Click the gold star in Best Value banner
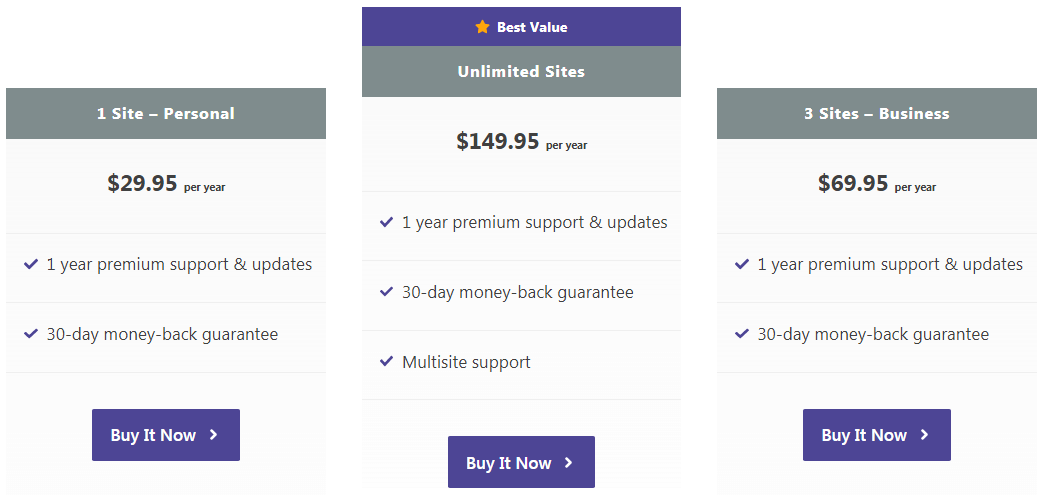 coord(483,27)
